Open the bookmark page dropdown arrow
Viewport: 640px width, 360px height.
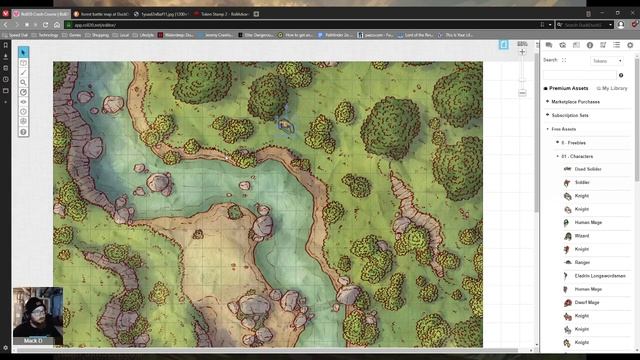coord(550,25)
